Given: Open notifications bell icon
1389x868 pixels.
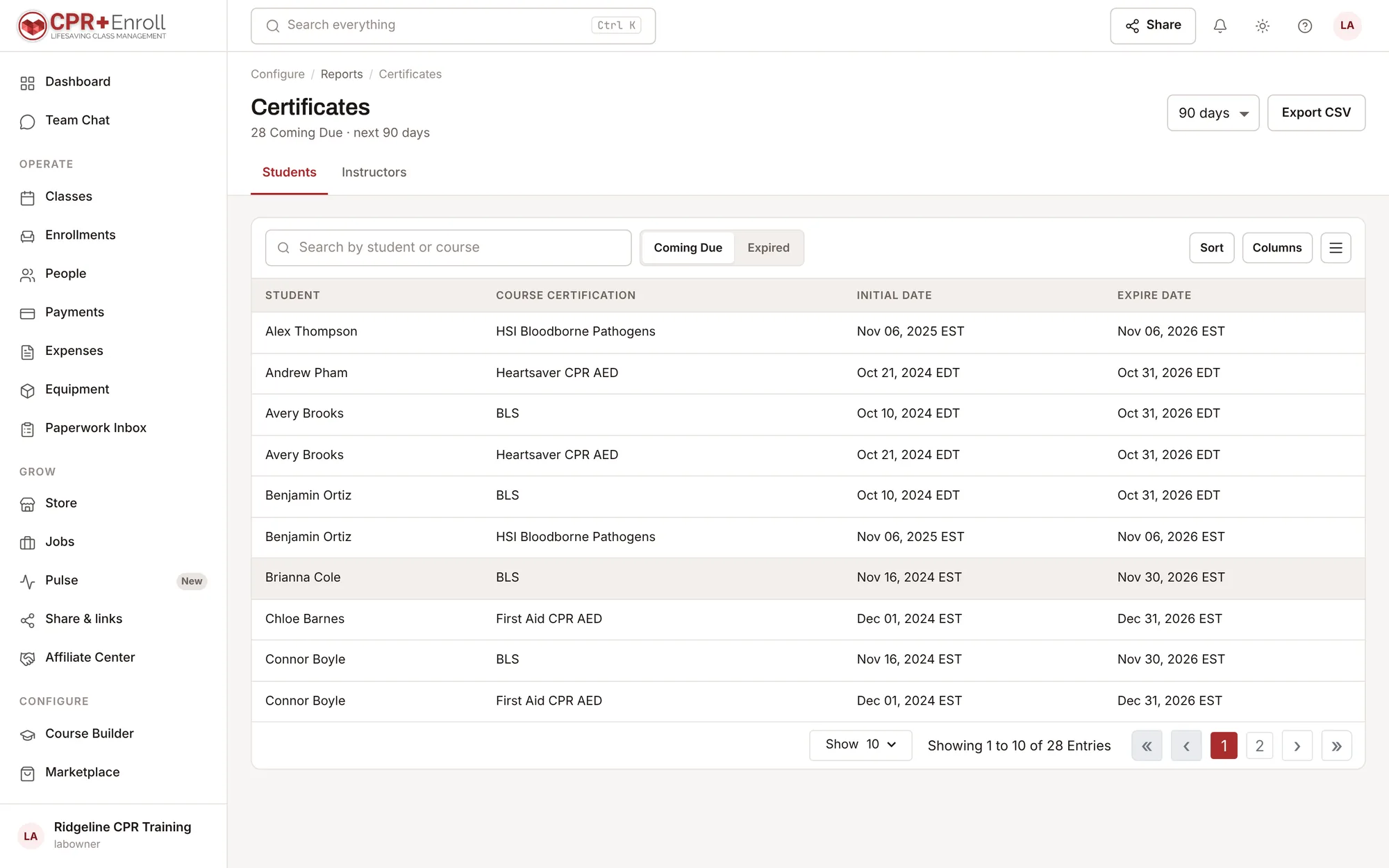Looking at the screenshot, I should tap(1220, 26).
